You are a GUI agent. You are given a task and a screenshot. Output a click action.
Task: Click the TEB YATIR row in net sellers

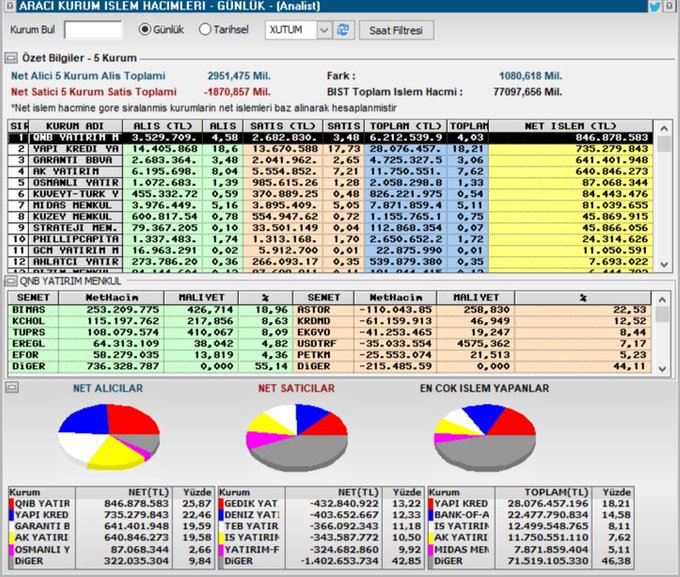[320, 526]
